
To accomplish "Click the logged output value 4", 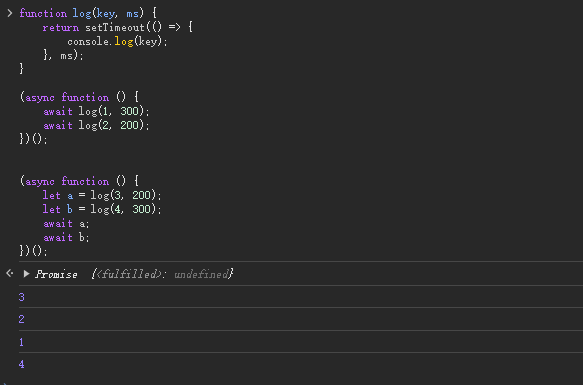I will [22, 364].
